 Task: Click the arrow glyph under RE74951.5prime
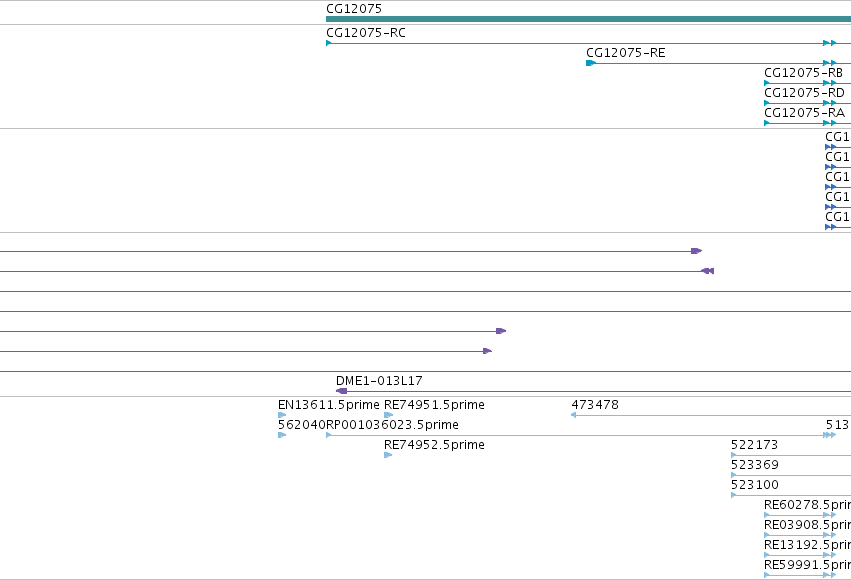click(x=388, y=415)
